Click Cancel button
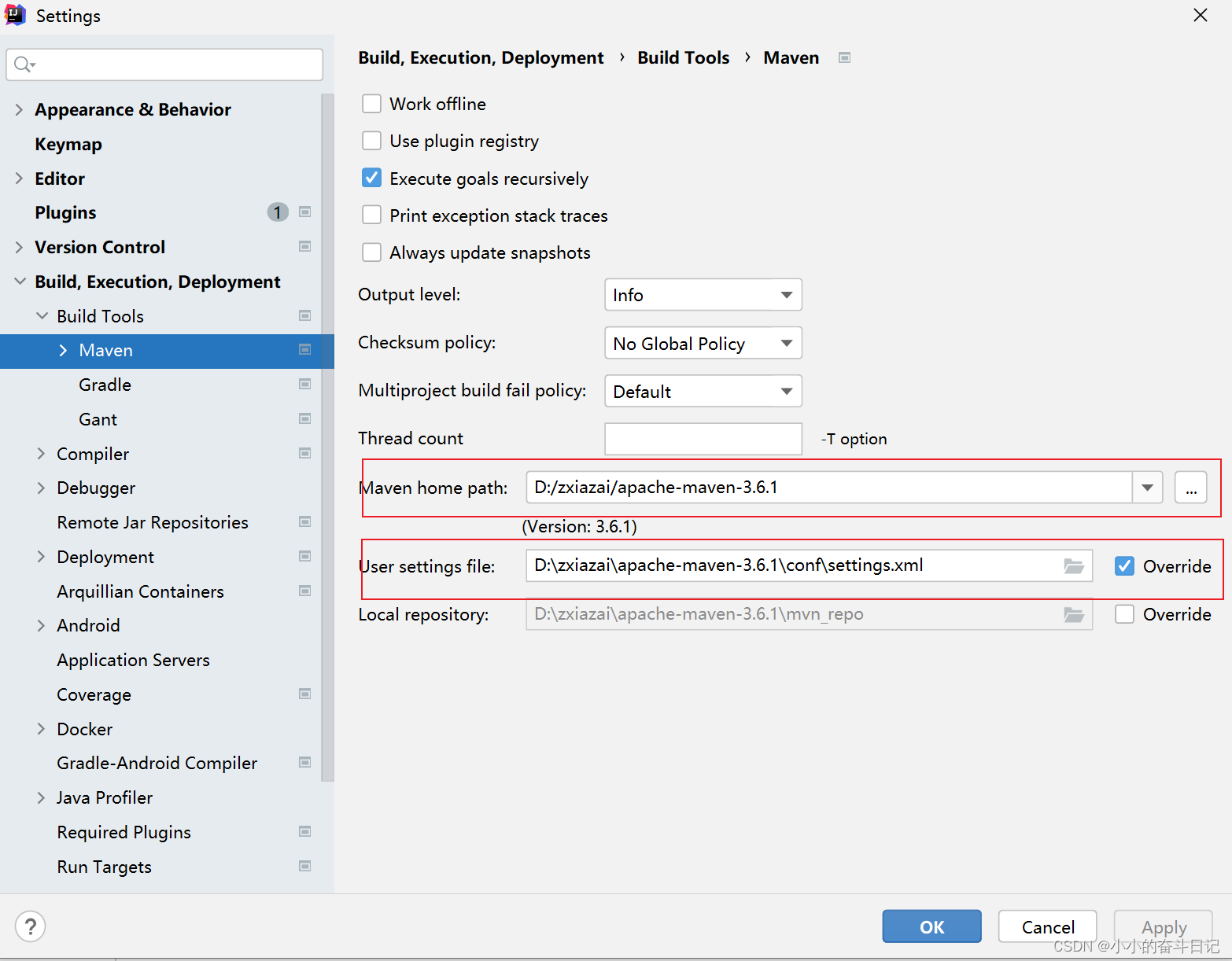Screen dimensions: 1232x961 [1048, 926]
